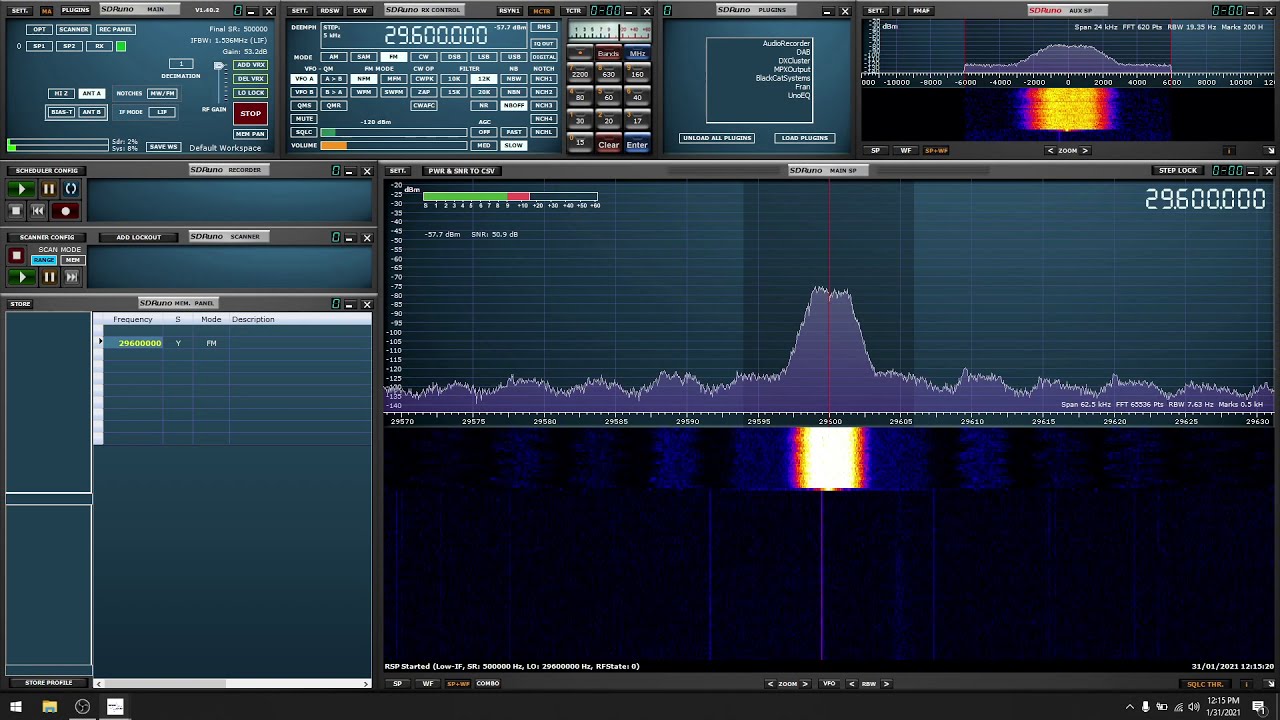Click STORE in Memory Panel
Viewport: 1280px width, 720px height.
coord(20,304)
